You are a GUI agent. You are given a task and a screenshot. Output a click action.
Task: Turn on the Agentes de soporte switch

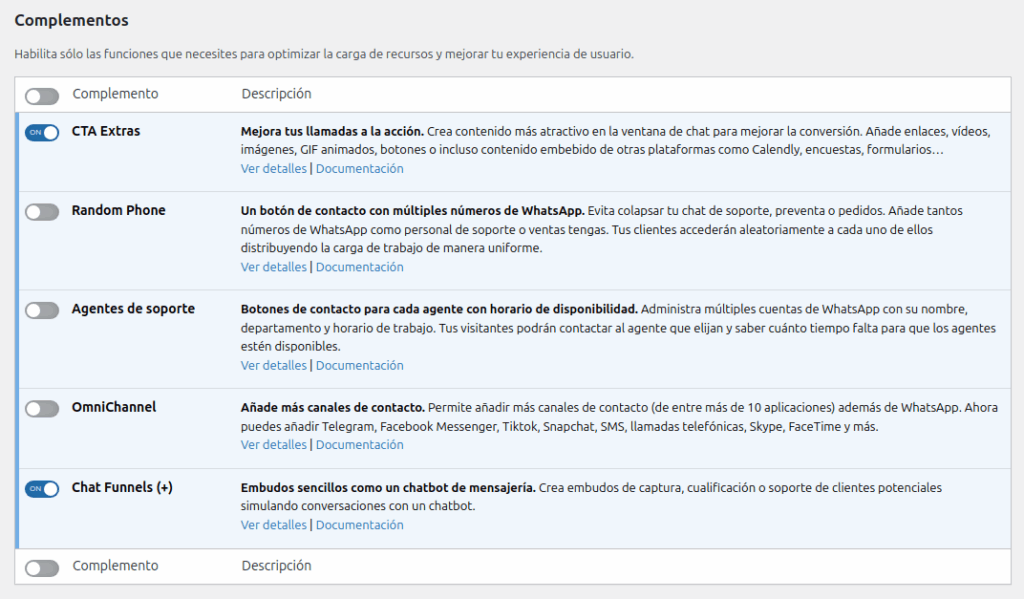[42, 310]
